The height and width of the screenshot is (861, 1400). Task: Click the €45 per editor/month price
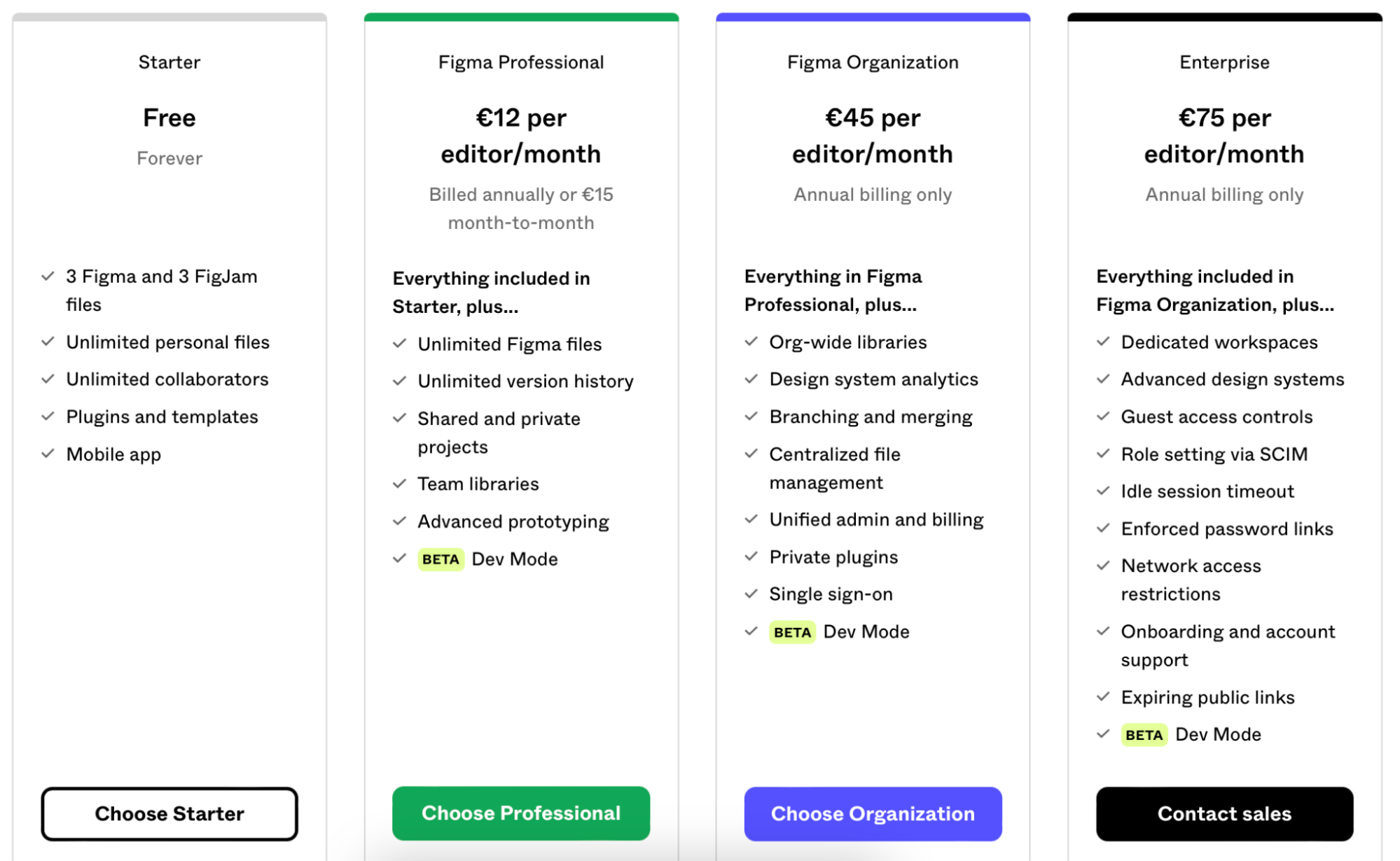tap(873, 136)
